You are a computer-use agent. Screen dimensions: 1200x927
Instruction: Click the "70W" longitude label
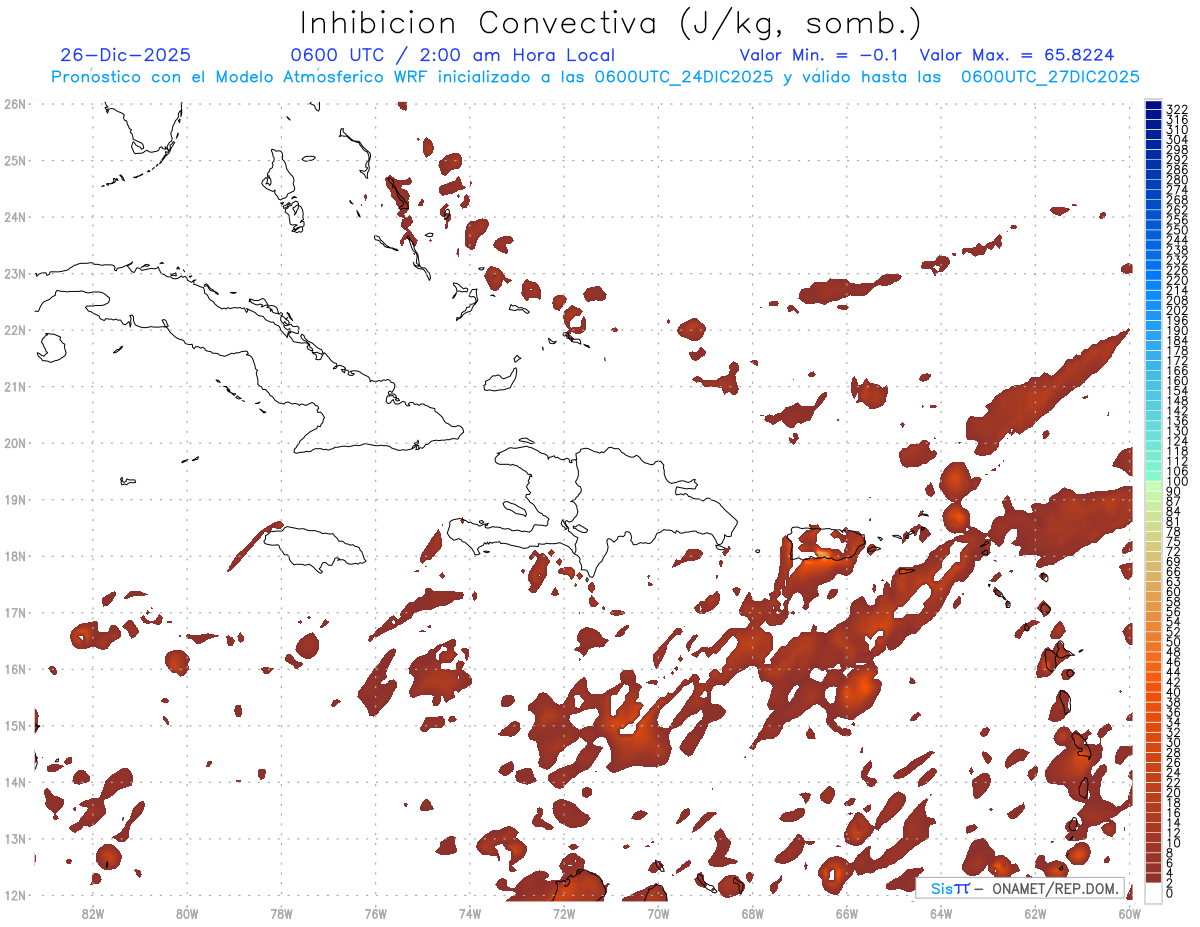tap(658, 912)
